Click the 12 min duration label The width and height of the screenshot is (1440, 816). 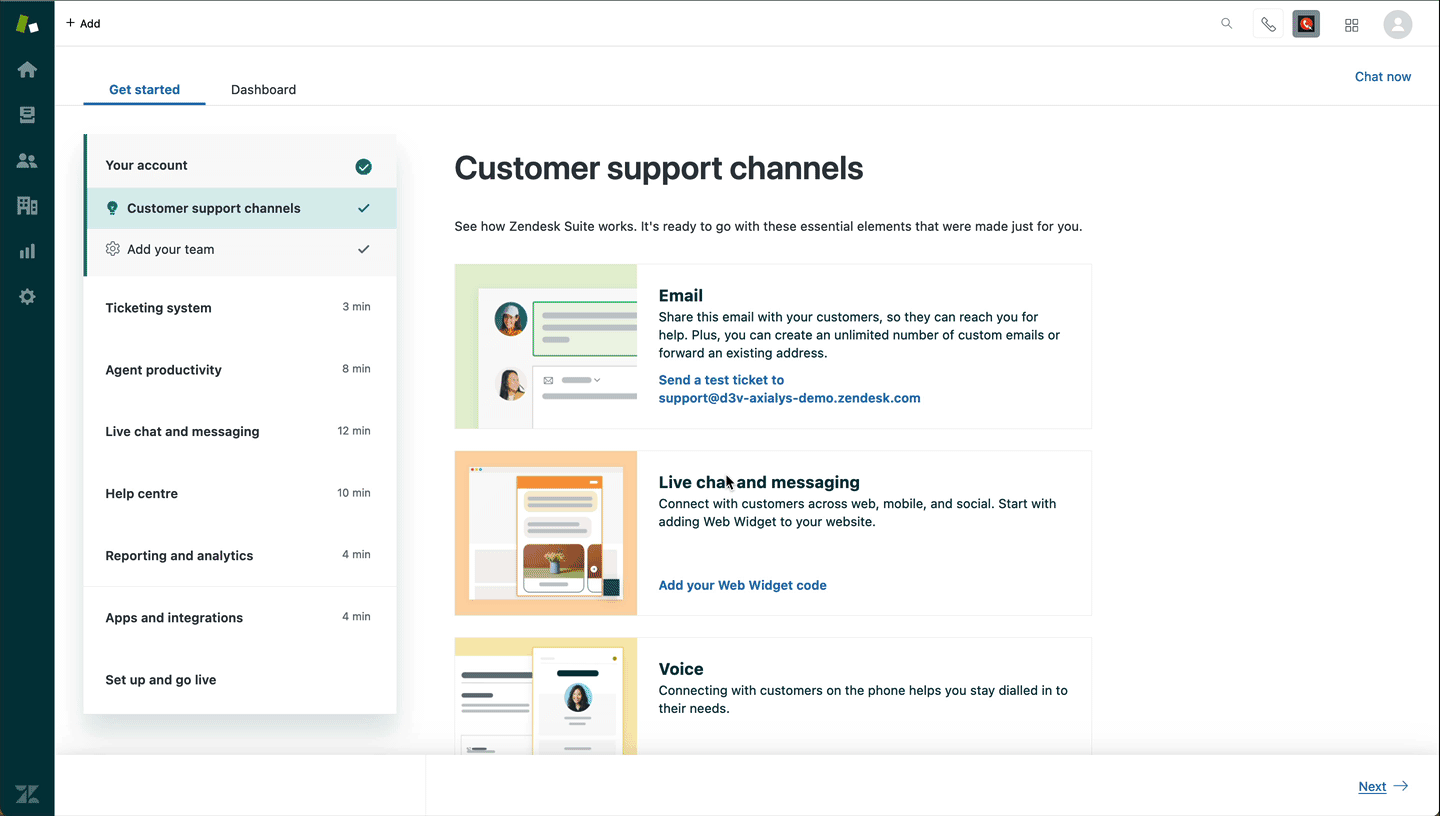tap(354, 431)
